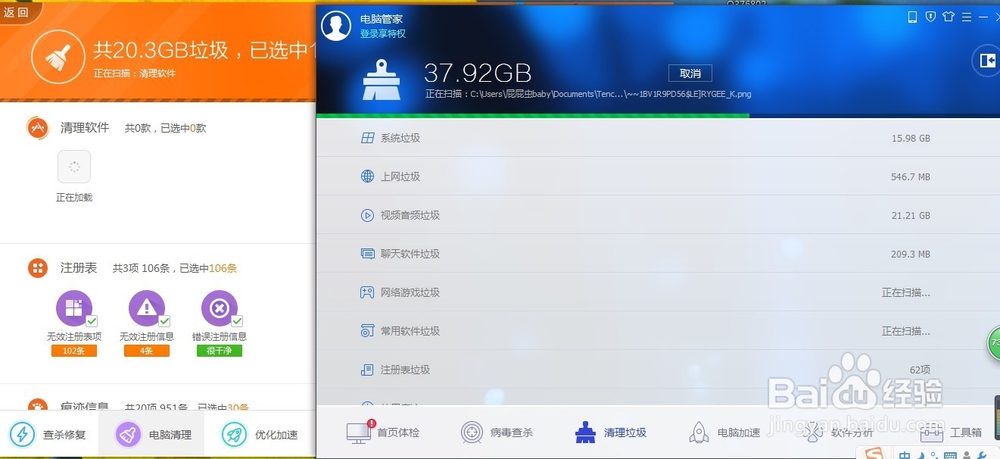The image size is (1000, 459).
Task: Click the mobile phone icon in the title bar
Action: tap(913, 17)
